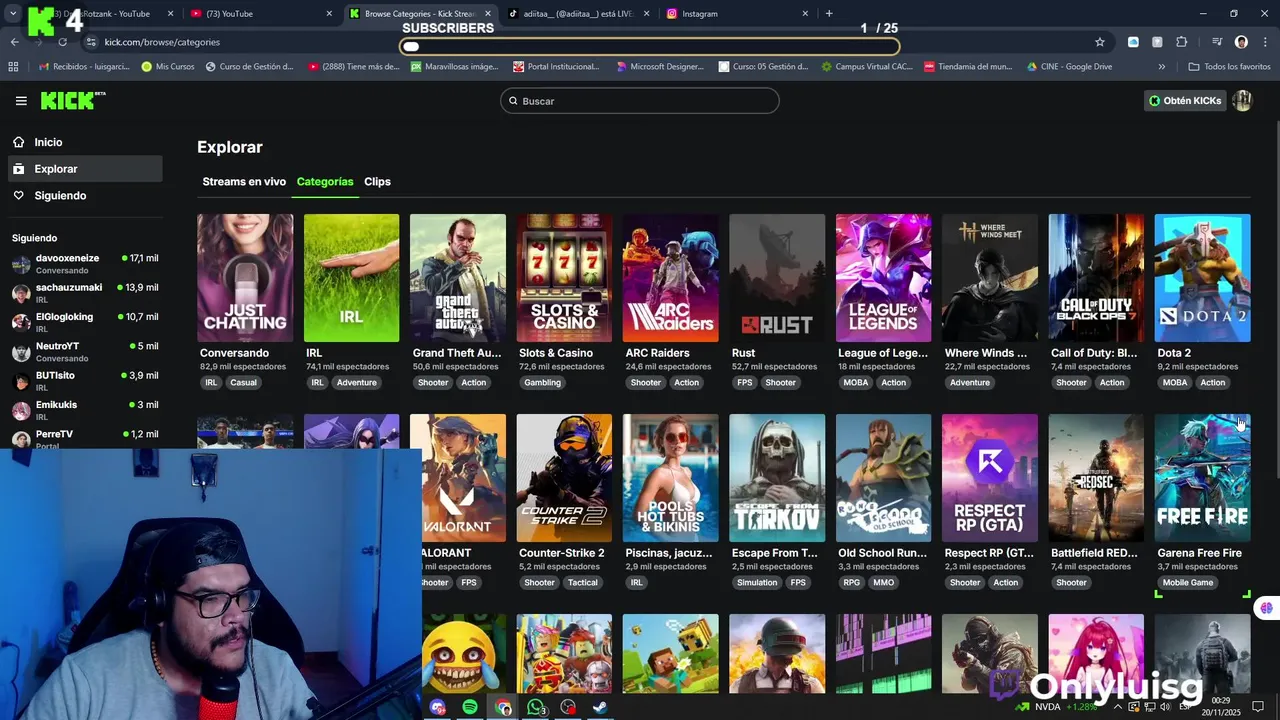The height and width of the screenshot is (720, 1280).
Task: Open Call of Duty Black Ops category
Action: [1096, 278]
